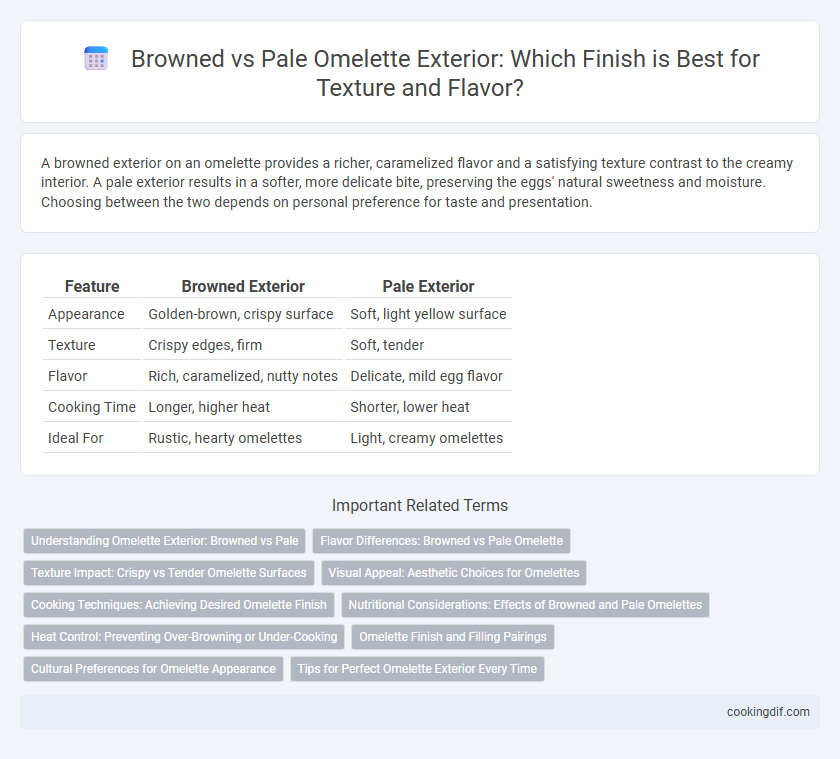Open 'Omelette Finish and Filling Pairings' tag
The image size is (840, 759).
click(x=453, y=637)
